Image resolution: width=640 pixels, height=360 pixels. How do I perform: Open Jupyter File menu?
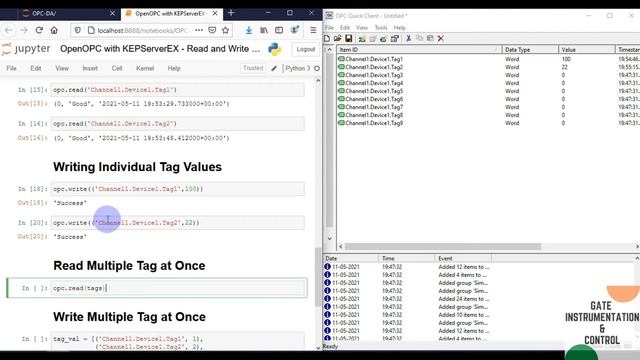[x=11, y=68]
